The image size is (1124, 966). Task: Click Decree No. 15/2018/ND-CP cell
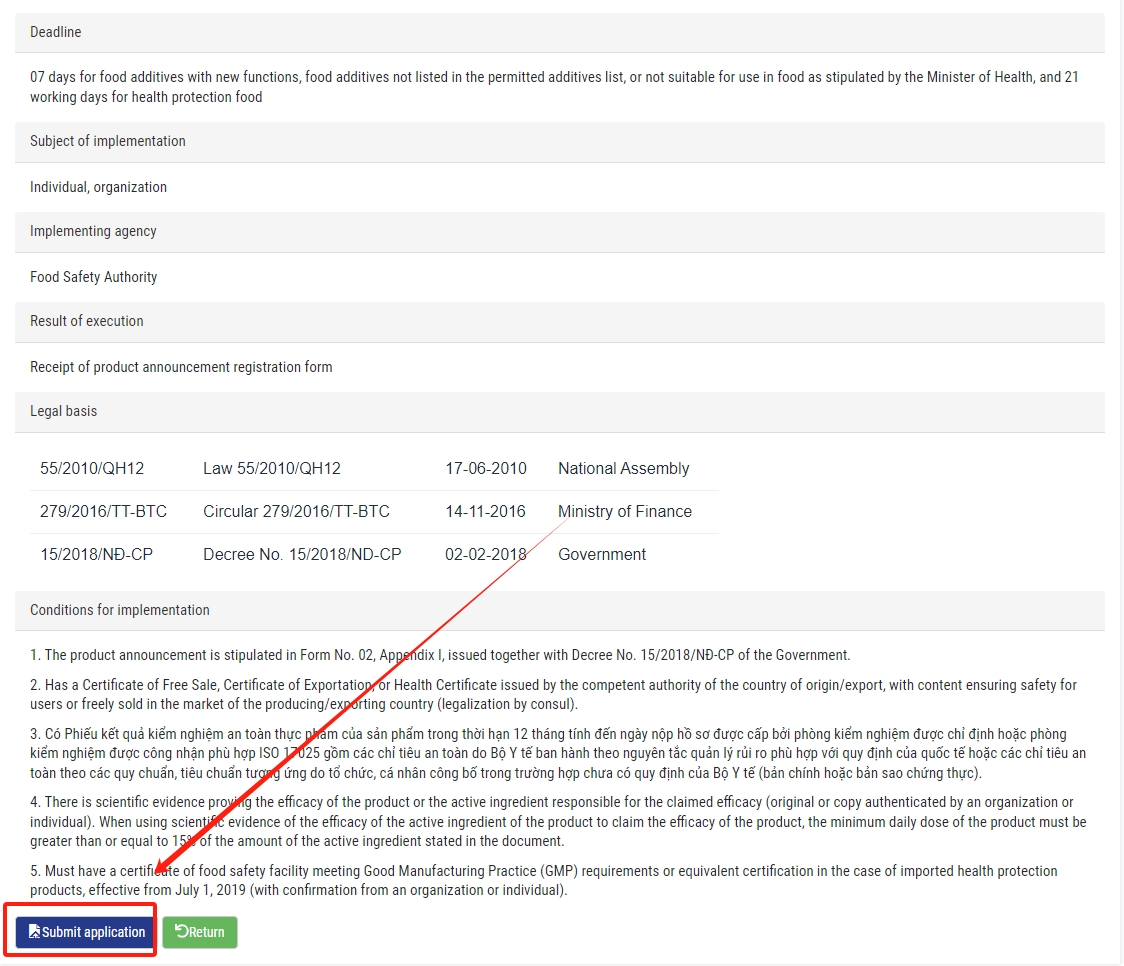(302, 555)
